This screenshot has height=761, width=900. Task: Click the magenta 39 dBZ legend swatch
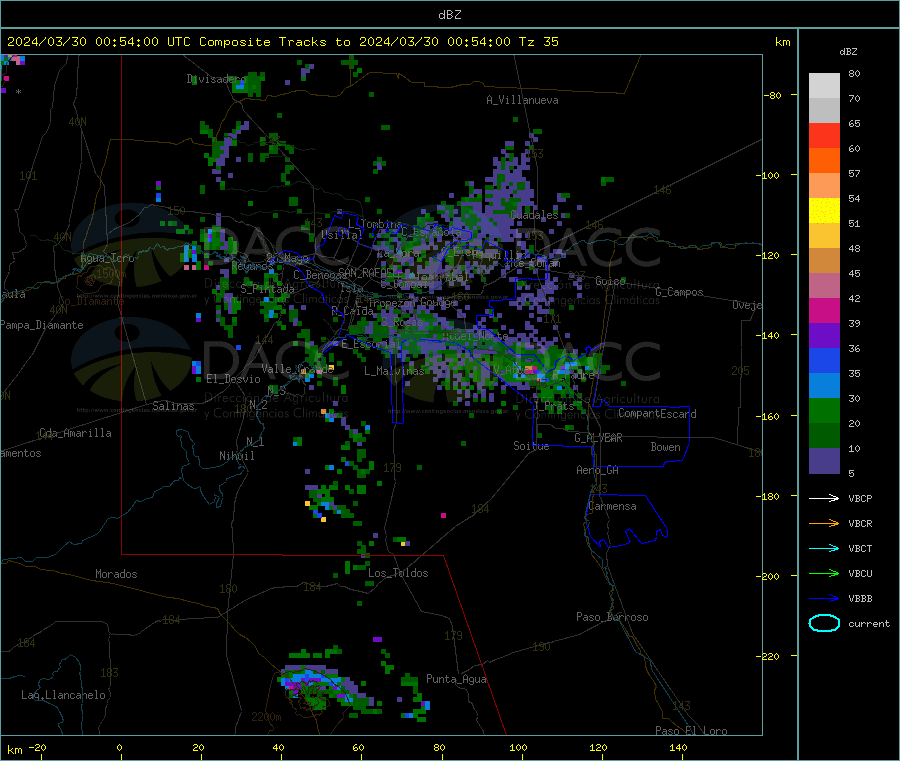pyautogui.click(x=824, y=310)
